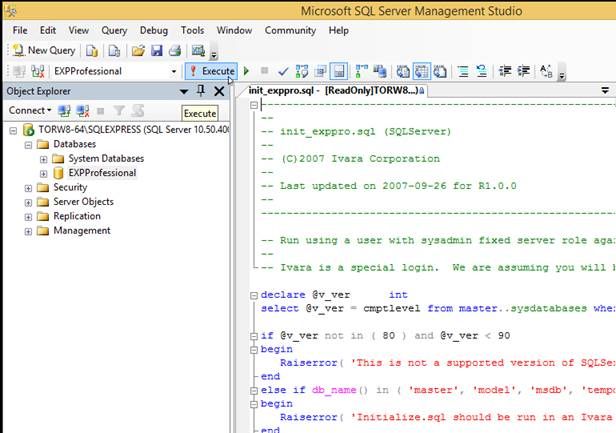Click the Database Engine Query icon
The width and height of the screenshot is (616, 433).
tap(92, 51)
